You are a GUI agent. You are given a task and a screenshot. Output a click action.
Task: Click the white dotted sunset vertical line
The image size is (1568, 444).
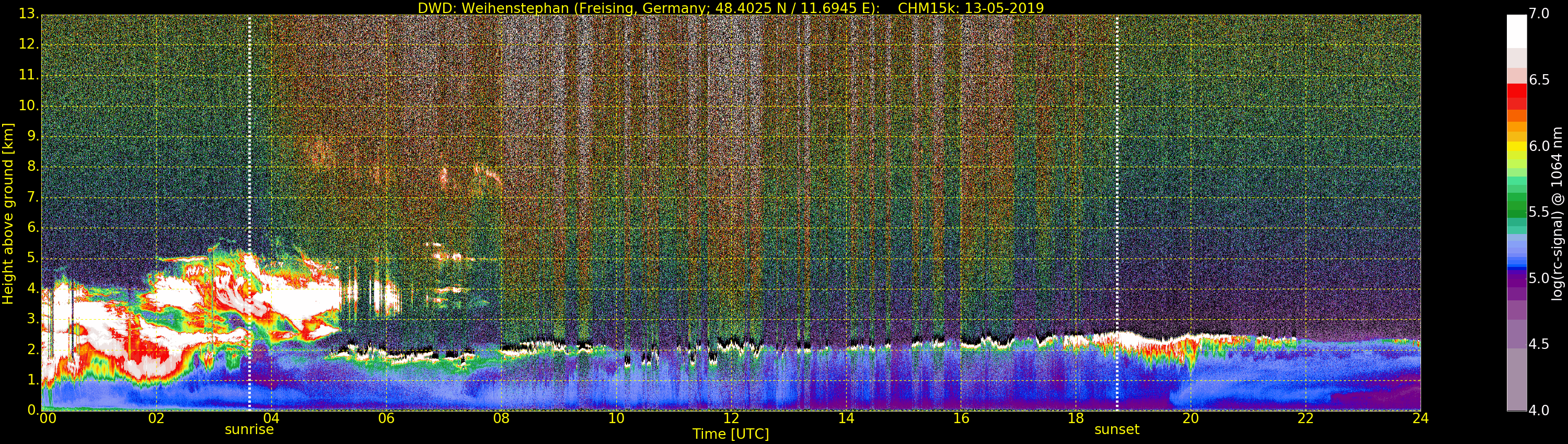[x=1117, y=182]
